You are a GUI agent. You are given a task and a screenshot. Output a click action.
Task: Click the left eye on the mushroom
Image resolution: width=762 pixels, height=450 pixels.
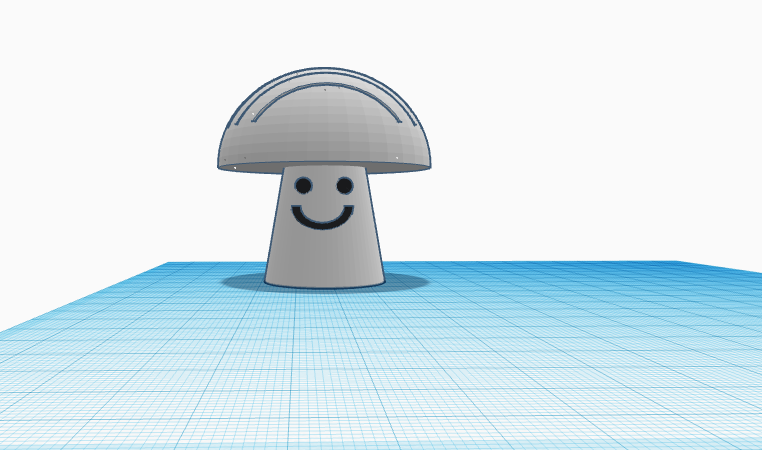[303, 186]
